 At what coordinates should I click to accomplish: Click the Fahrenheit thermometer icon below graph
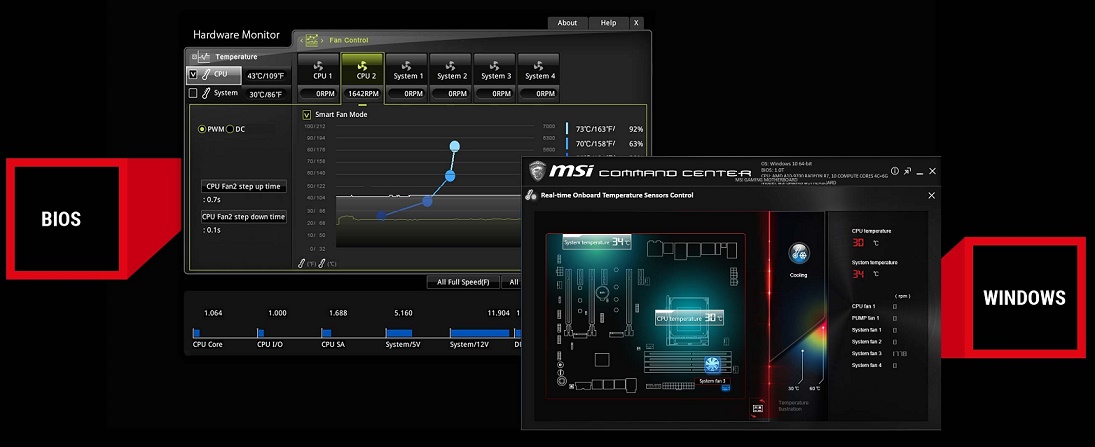click(304, 264)
